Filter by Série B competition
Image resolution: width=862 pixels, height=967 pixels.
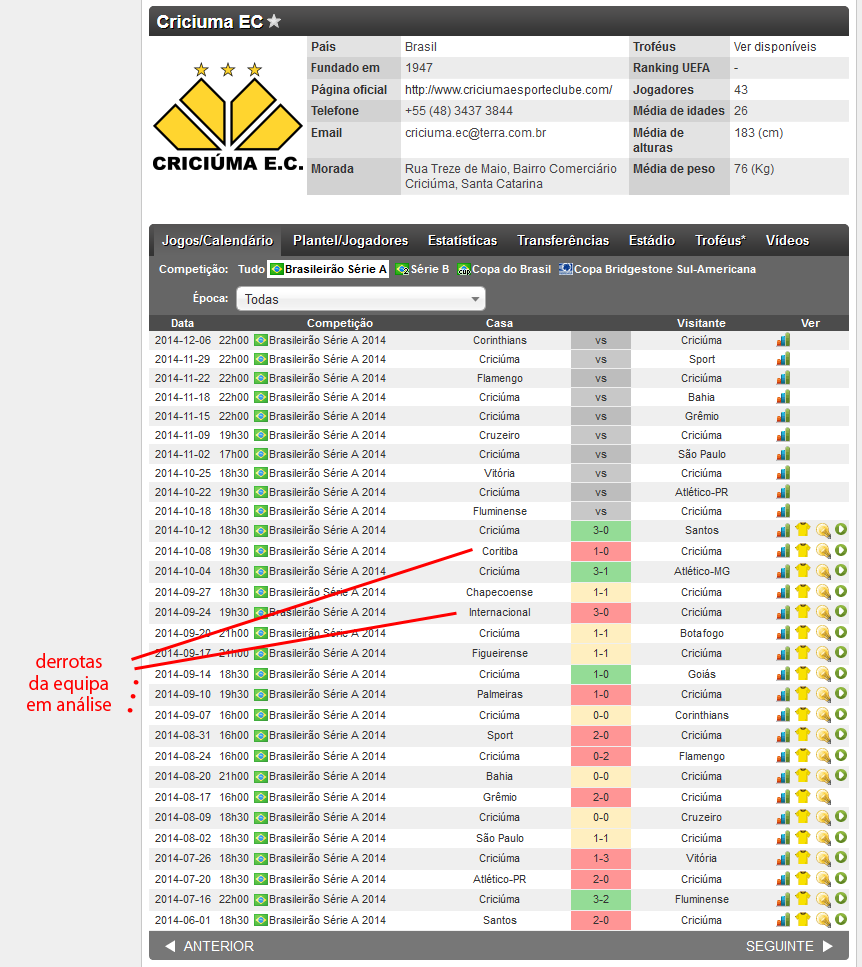tap(422, 269)
